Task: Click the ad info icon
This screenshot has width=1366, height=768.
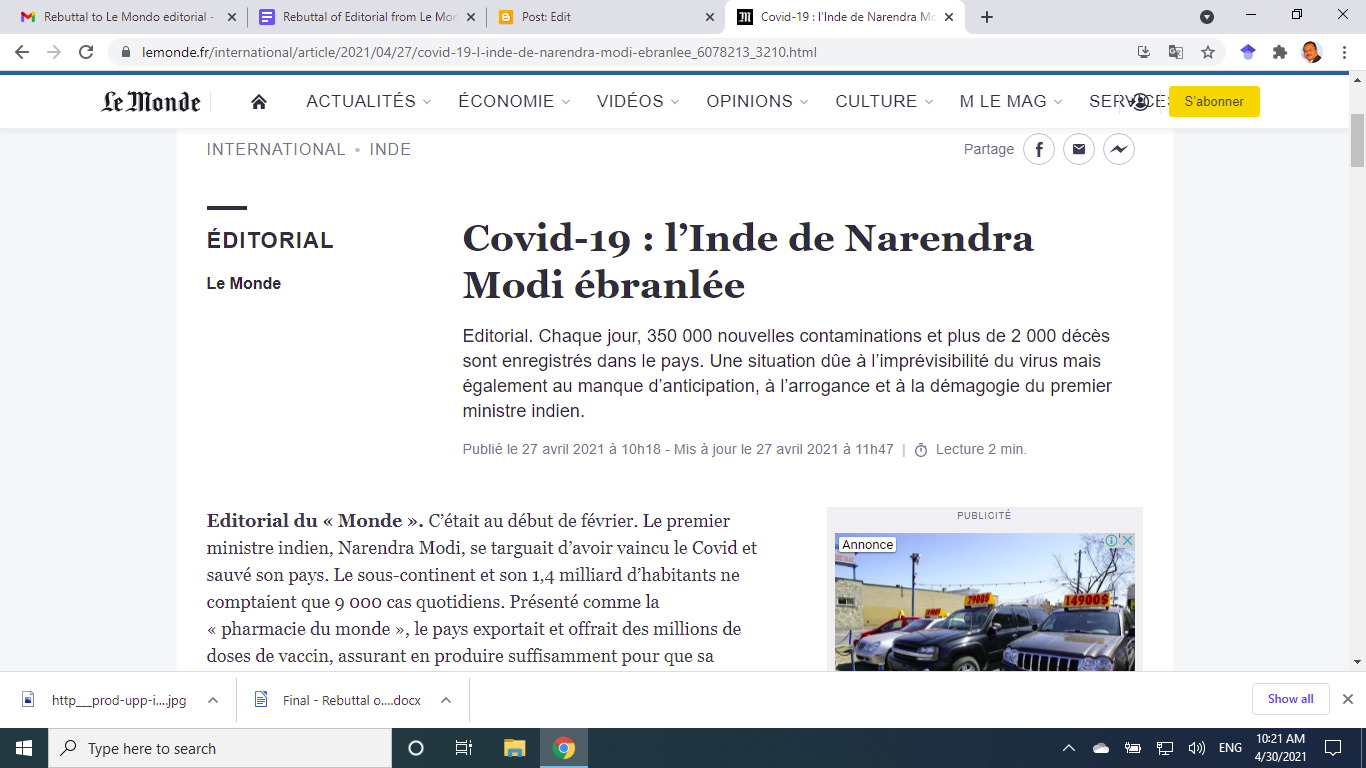Action: click(x=1111, y=541)
